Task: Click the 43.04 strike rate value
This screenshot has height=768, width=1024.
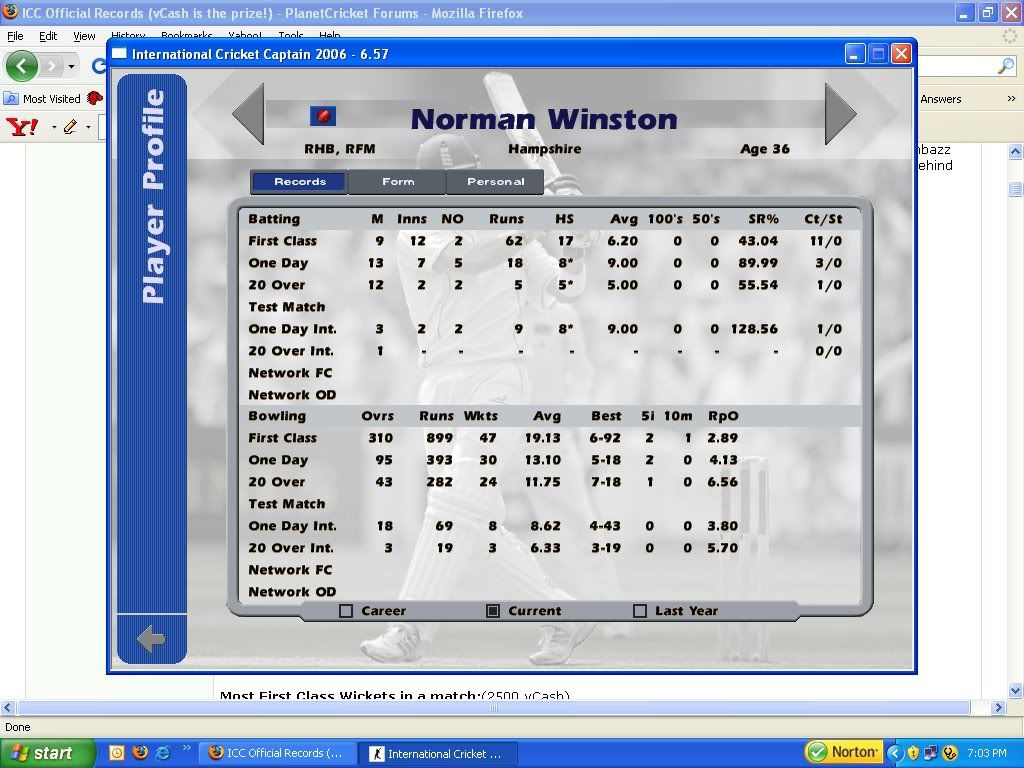Action: pyautogui.click(x=758, y=240)
